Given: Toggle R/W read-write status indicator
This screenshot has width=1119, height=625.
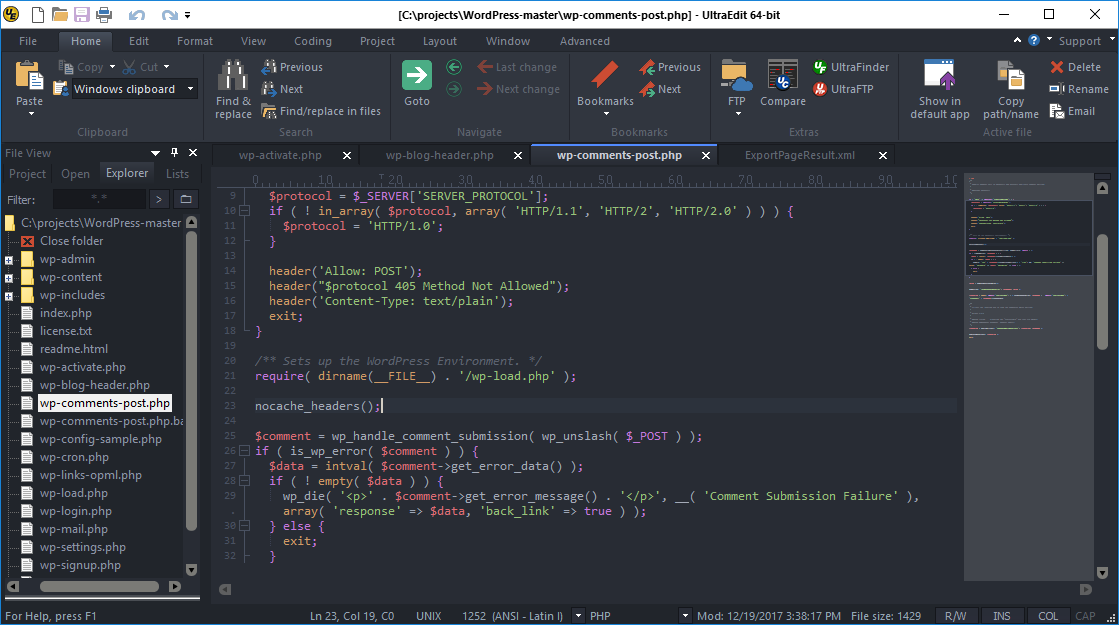Looking at the screenshot, I should (955, 616).
